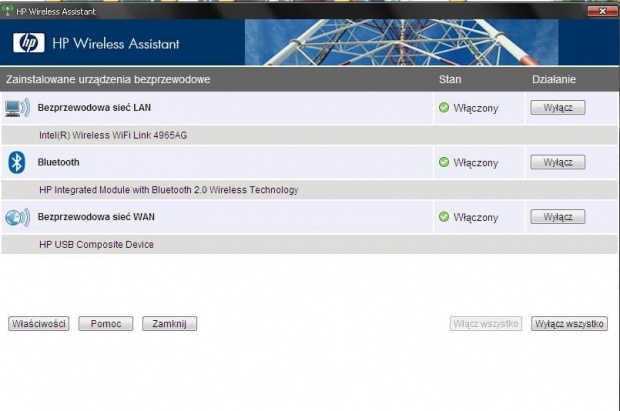Open Pomoc help
This screenshot has height=411, width=620.
coord(106,324)
